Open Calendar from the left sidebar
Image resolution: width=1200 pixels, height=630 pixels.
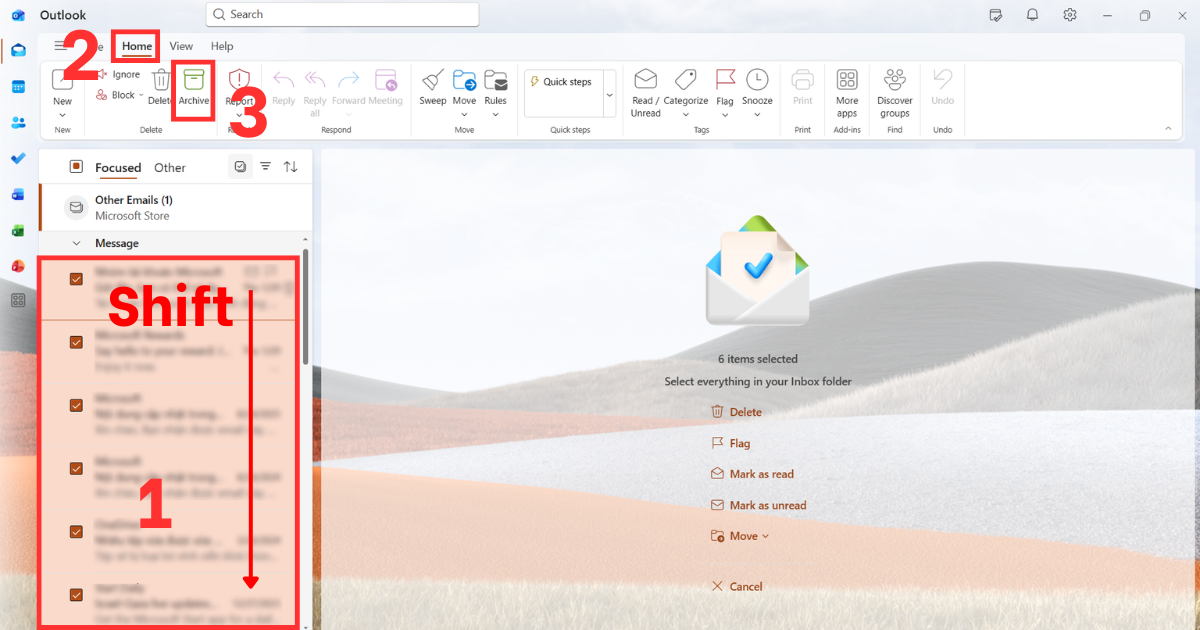click(18, 87)
